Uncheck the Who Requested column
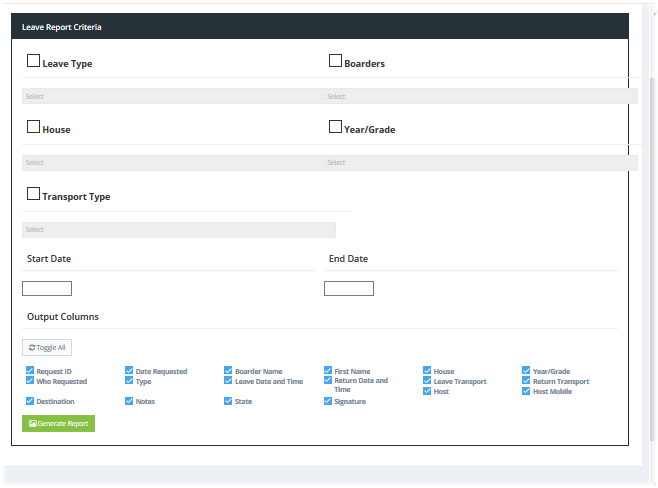The width and height of the screenshot is (658, 488). pos(30,381)
